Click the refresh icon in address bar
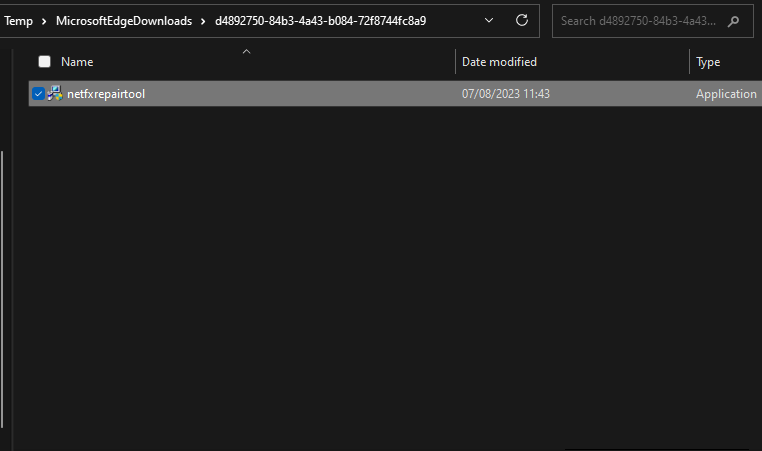762x451 pixels. tap(521, 20)
